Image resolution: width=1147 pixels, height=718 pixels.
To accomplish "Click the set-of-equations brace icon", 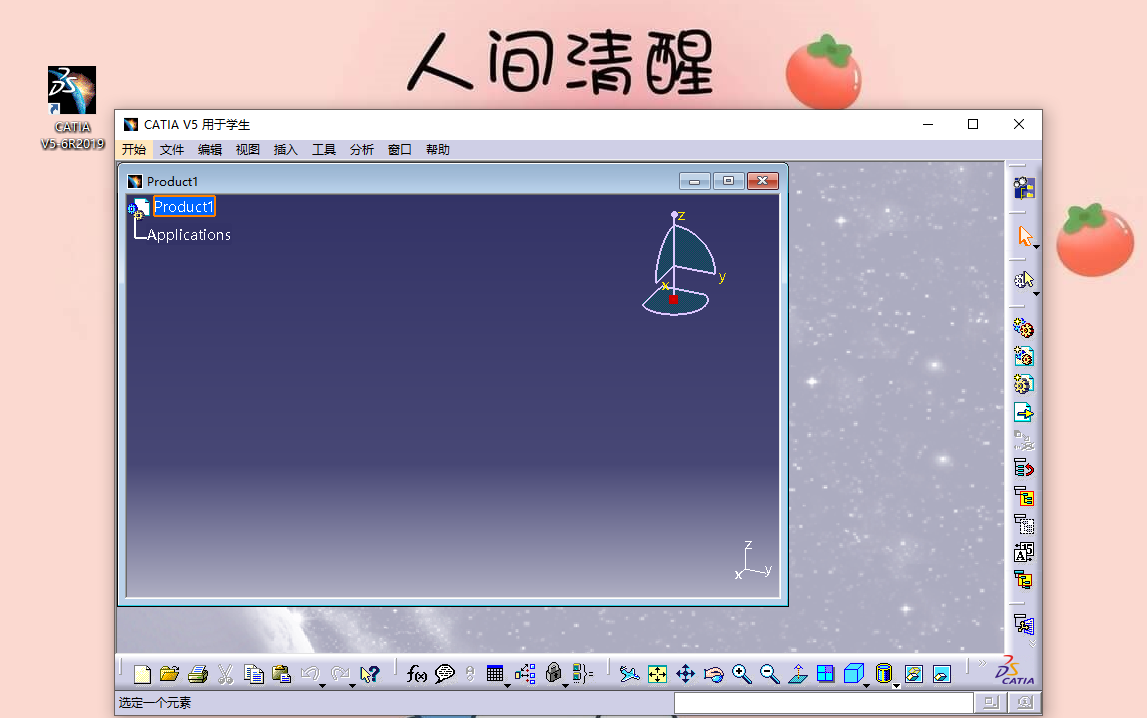I will click(x=583, y=674).
